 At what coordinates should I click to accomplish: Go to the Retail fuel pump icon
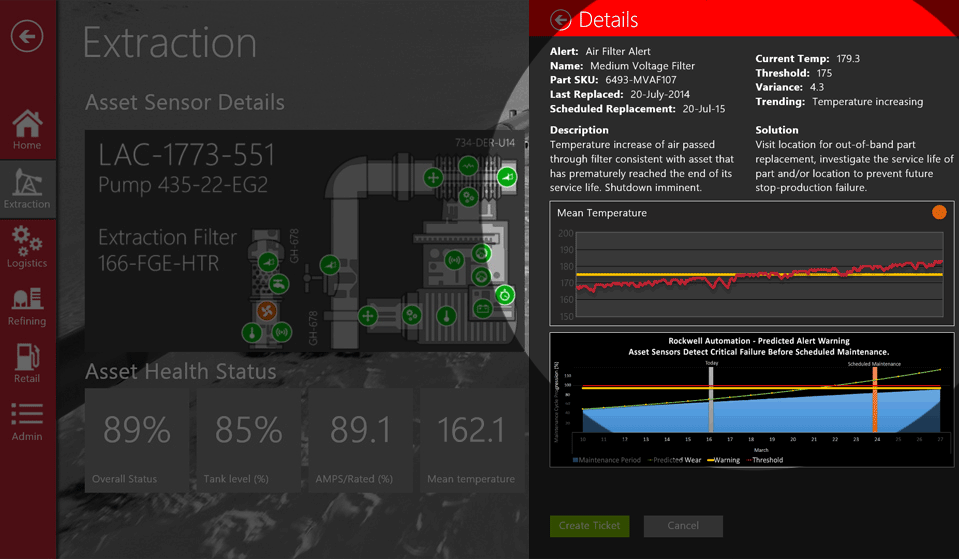click(x=27, y=362)
